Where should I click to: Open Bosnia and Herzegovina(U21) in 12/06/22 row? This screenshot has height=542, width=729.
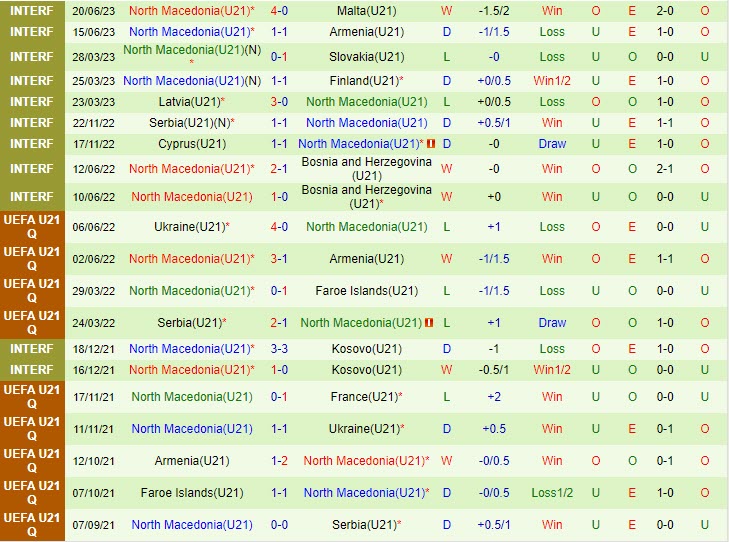coord(366,169)
